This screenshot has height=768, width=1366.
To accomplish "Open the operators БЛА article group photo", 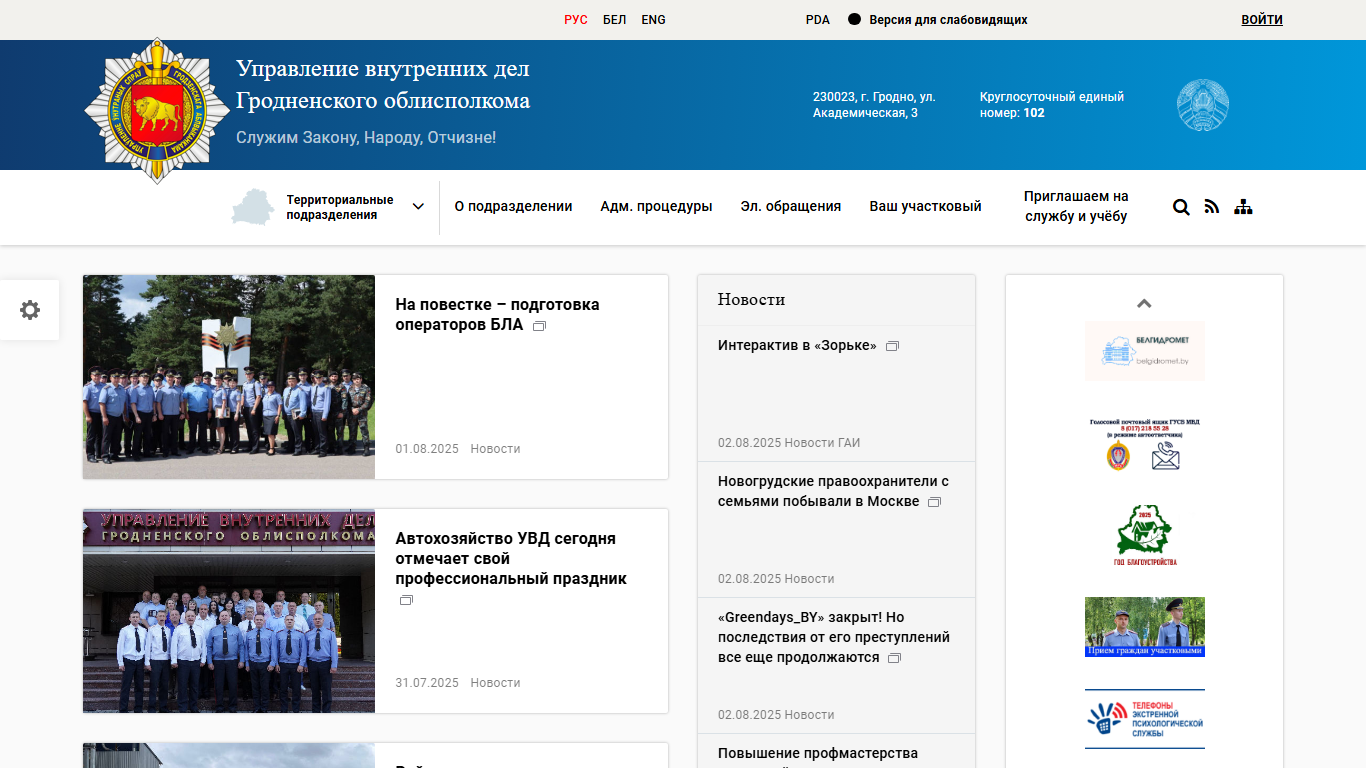I will pyautogui.click(x=229, y=377).
